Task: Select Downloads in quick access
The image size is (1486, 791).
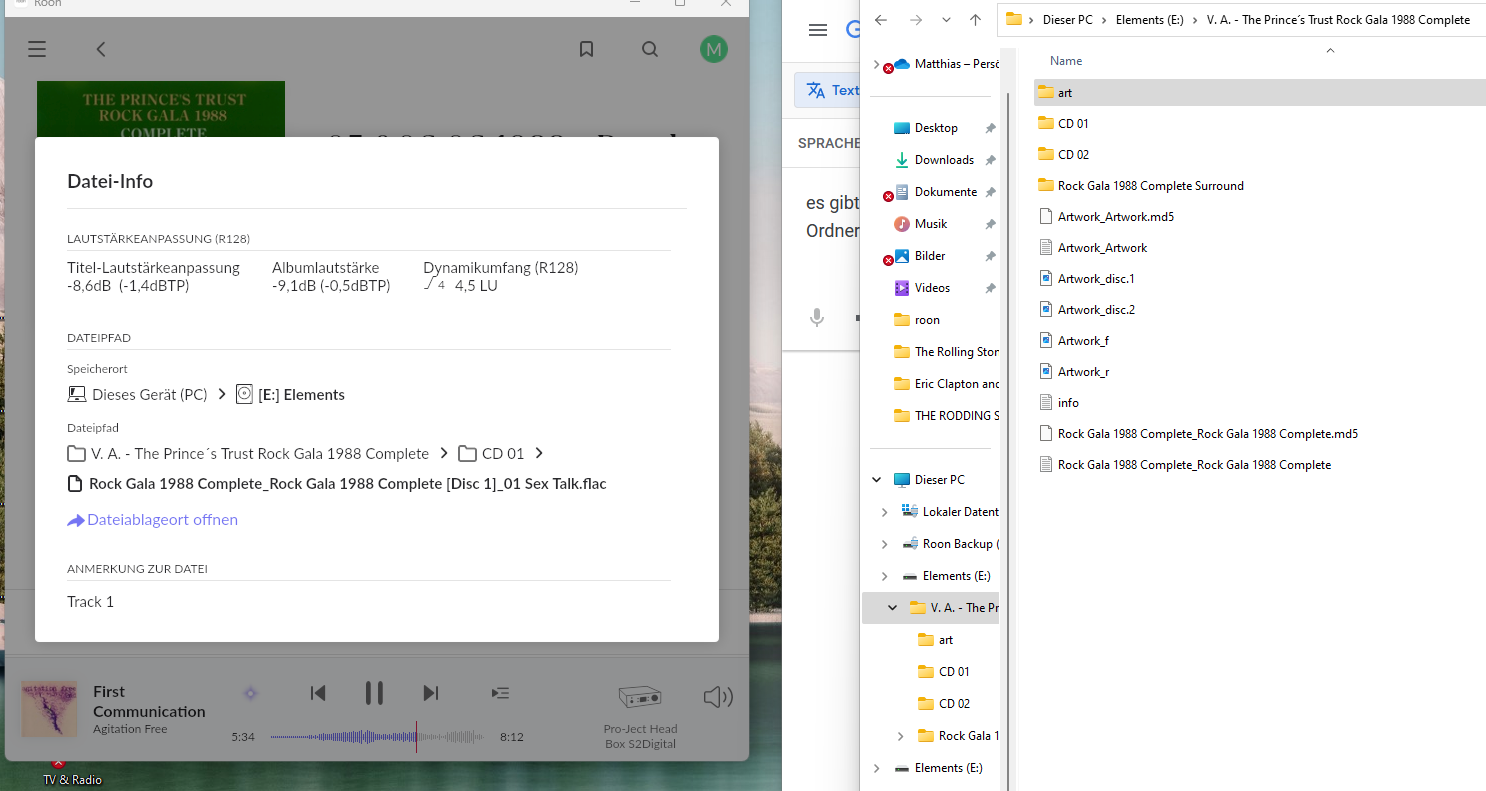Action: (x=944, y=160)
